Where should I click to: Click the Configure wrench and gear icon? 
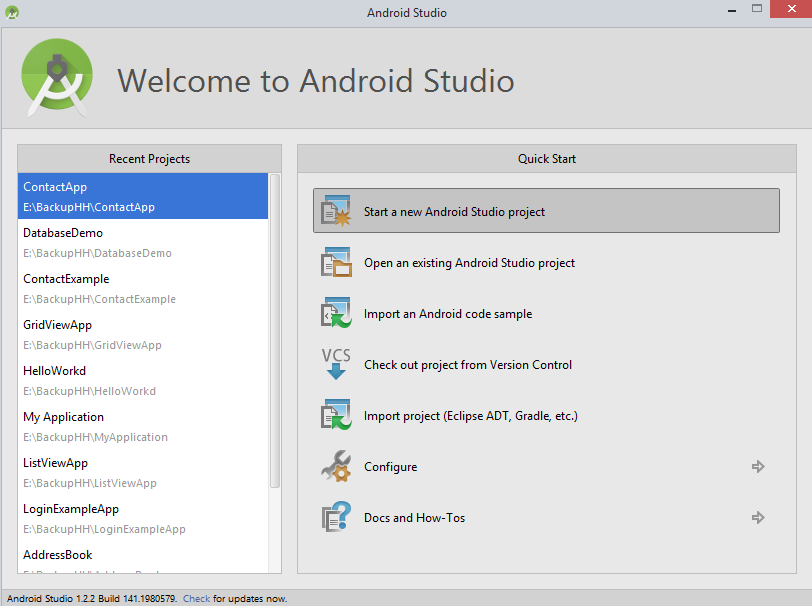pyautogui.click(x=336, y=466)
